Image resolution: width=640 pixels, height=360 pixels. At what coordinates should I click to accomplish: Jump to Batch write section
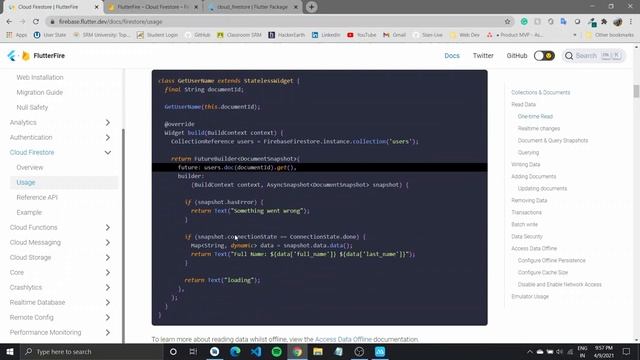point(524,224)
